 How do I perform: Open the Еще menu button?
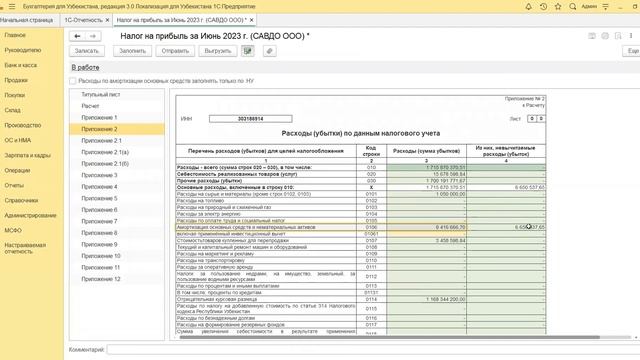632,51
